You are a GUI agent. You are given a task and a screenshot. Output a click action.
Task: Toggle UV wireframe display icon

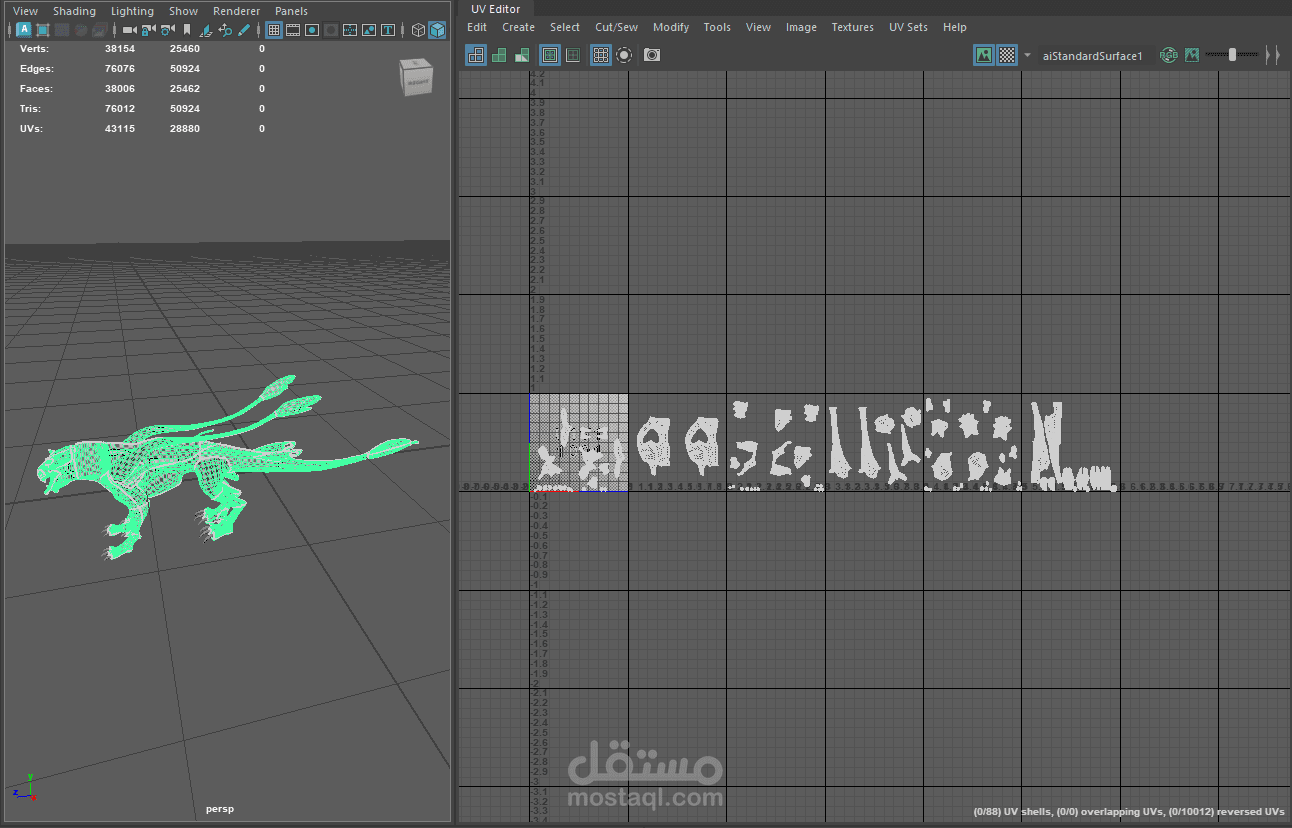[x=475, y=55]
